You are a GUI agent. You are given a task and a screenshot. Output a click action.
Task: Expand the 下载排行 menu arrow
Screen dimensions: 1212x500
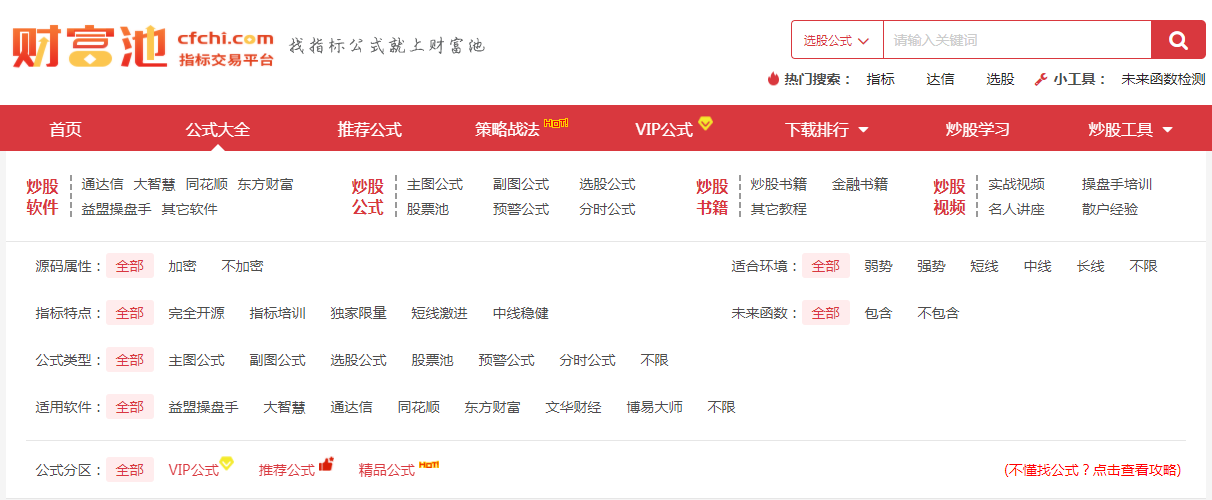863,130
